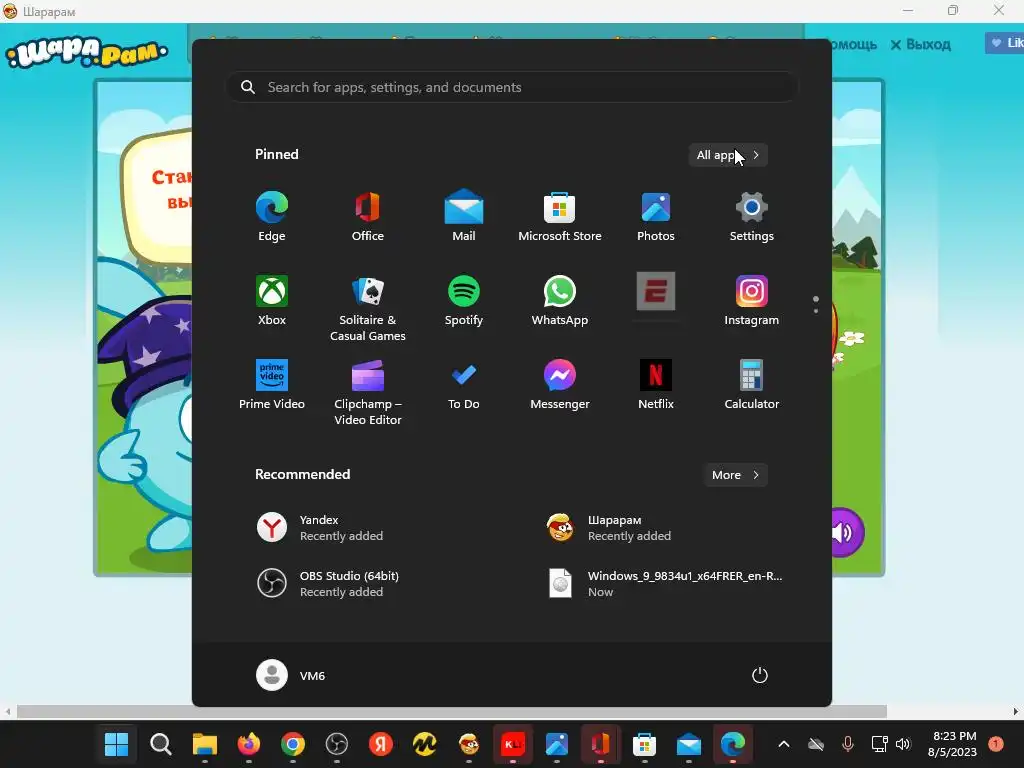Switch to Шарарам taskbar icon
This screenshot has height=768, width=1024.
tap(468, 744)
